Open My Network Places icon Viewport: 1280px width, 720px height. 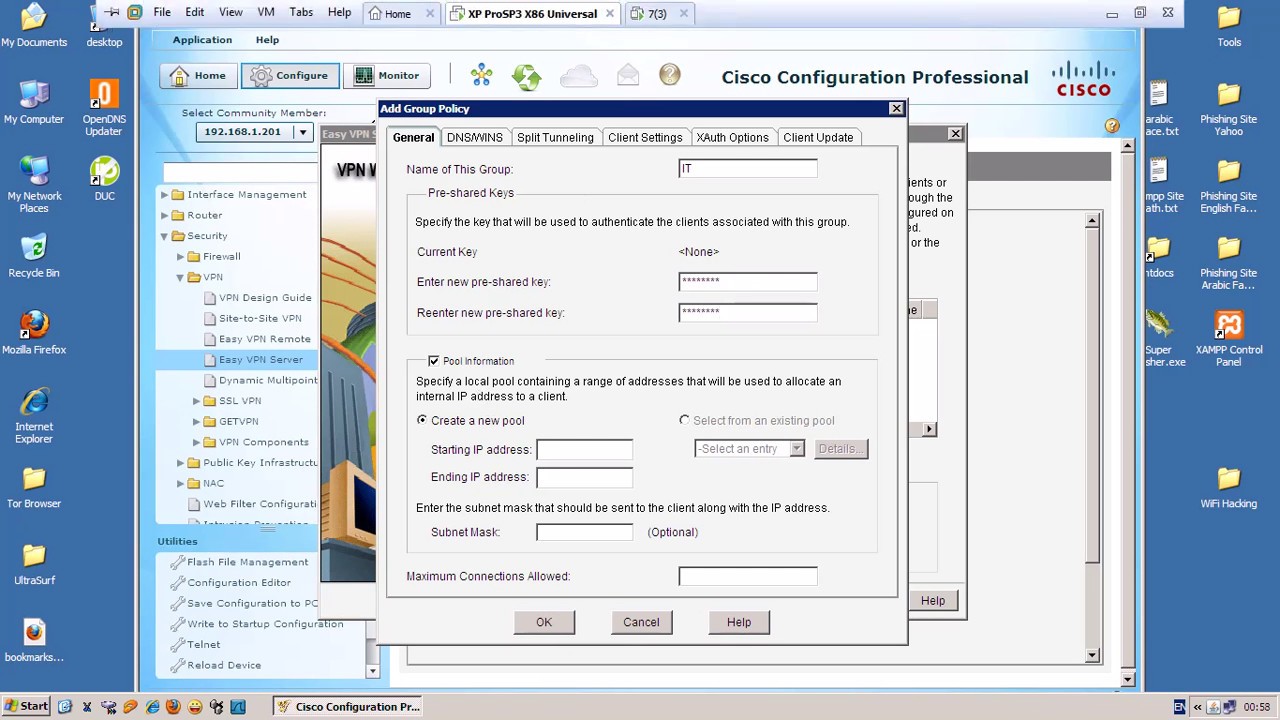click(x=34, y=185)
